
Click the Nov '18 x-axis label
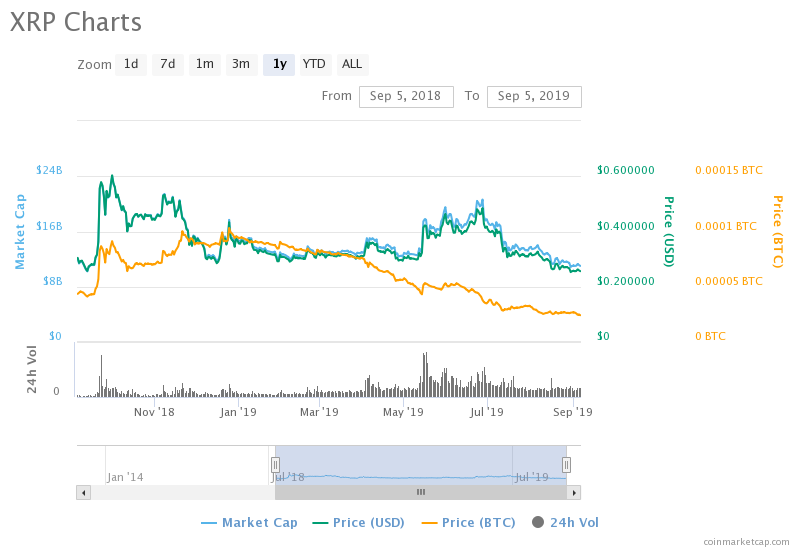(x=154, y=412)
